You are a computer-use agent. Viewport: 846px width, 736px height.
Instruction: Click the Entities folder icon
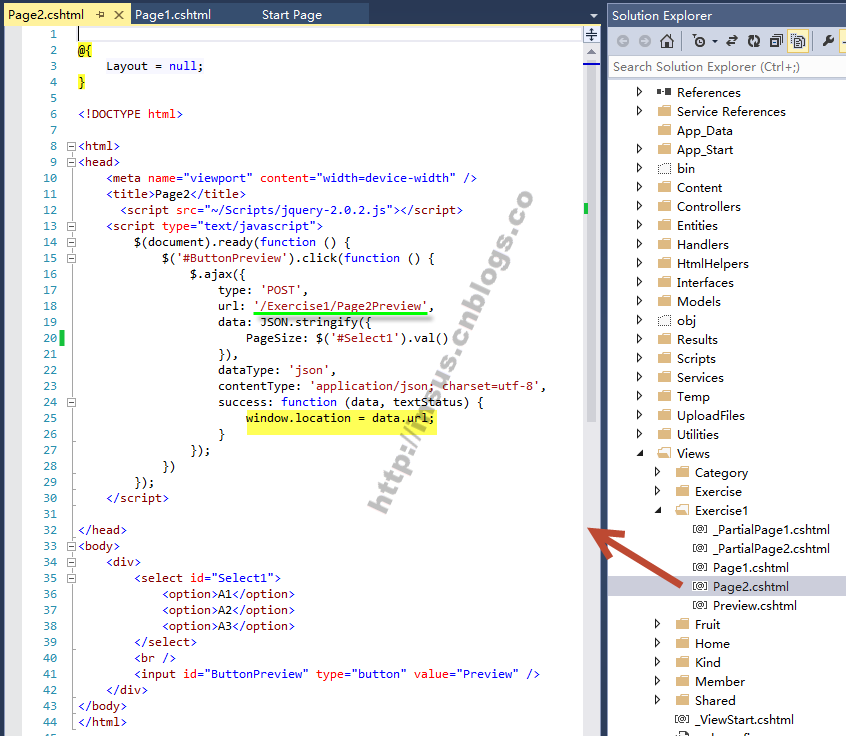664,225
